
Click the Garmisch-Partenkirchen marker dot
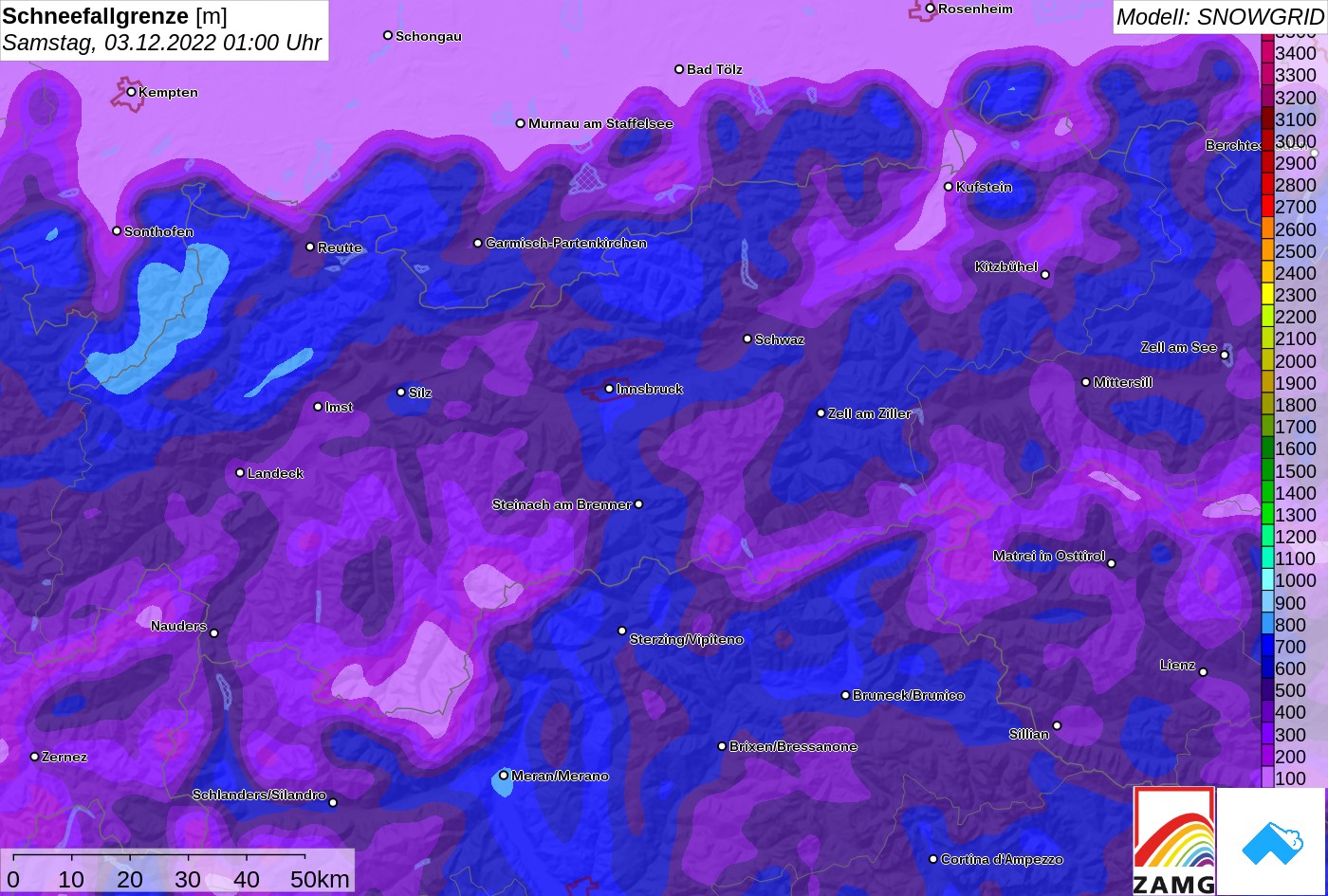point(478,243)
